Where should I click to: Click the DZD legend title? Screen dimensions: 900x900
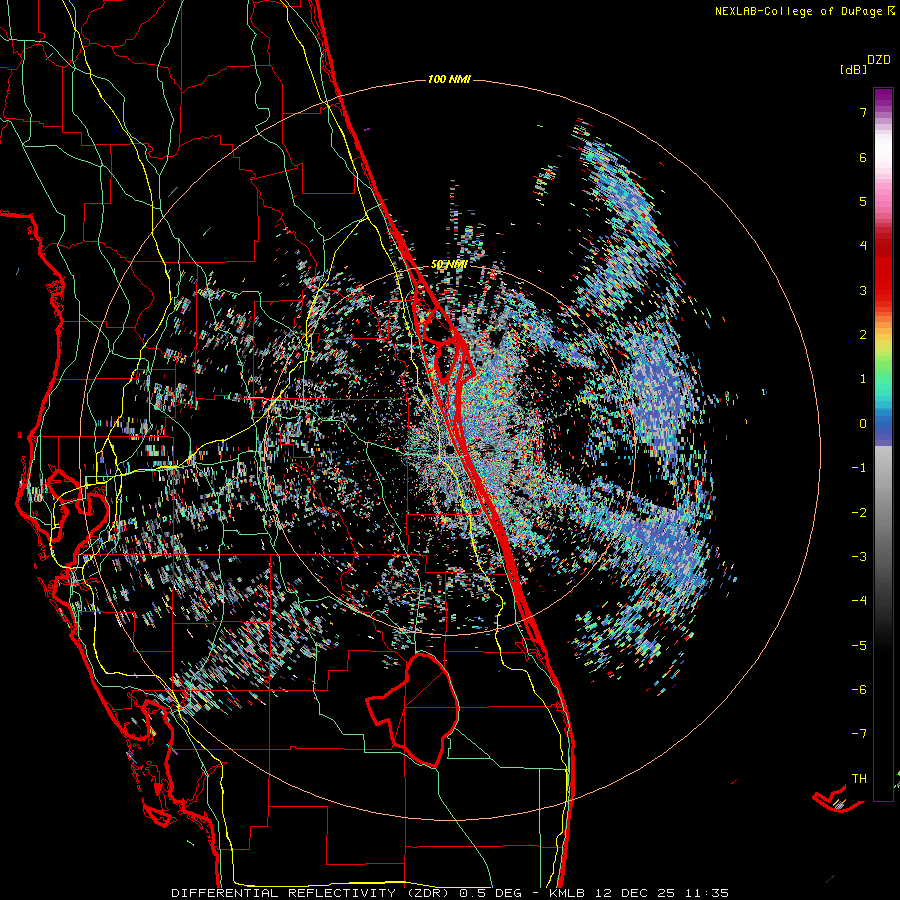879,60
